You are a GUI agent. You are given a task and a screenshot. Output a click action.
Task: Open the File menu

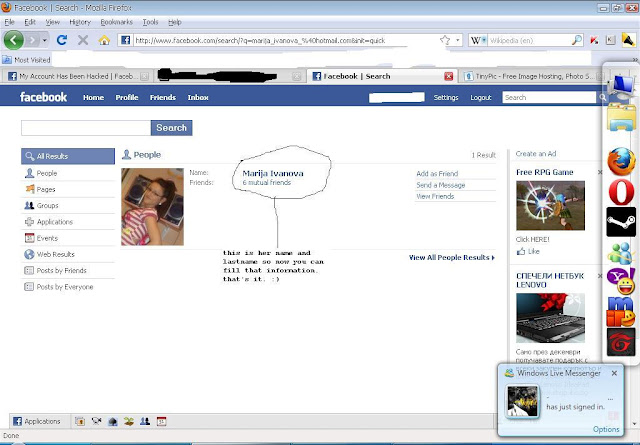(9, 22)
